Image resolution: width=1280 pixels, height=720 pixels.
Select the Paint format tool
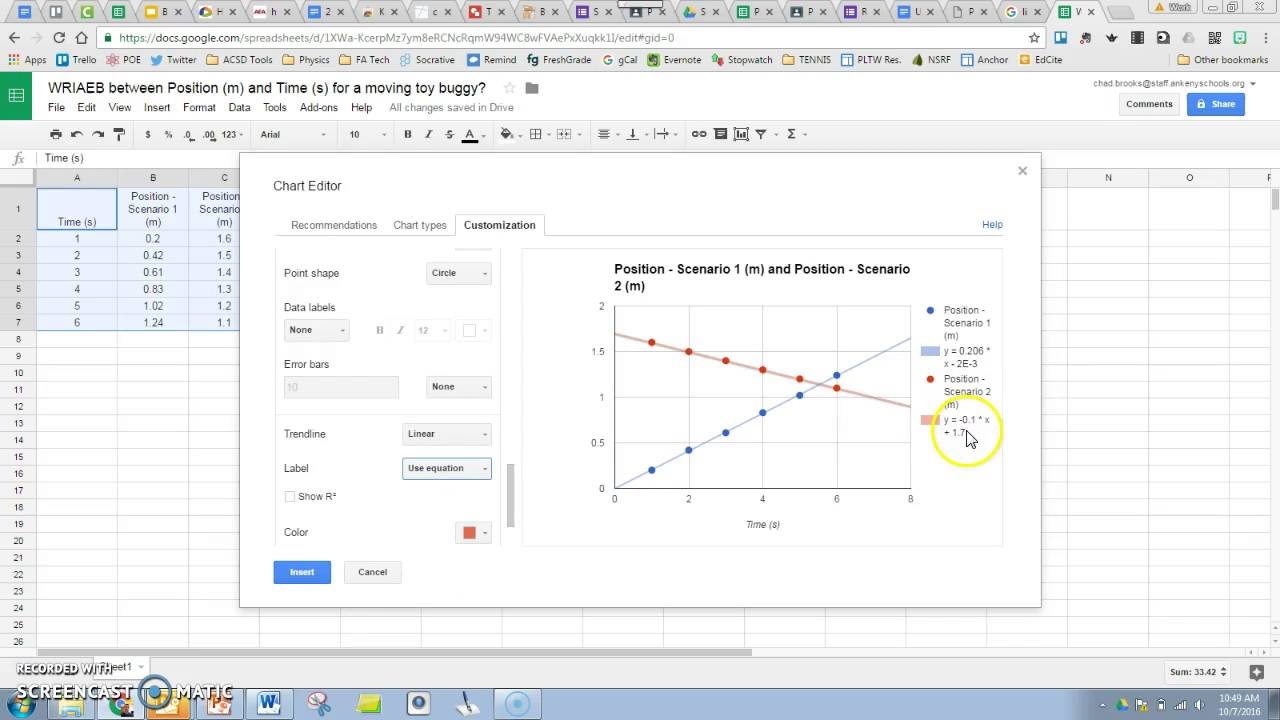point(119,134)
